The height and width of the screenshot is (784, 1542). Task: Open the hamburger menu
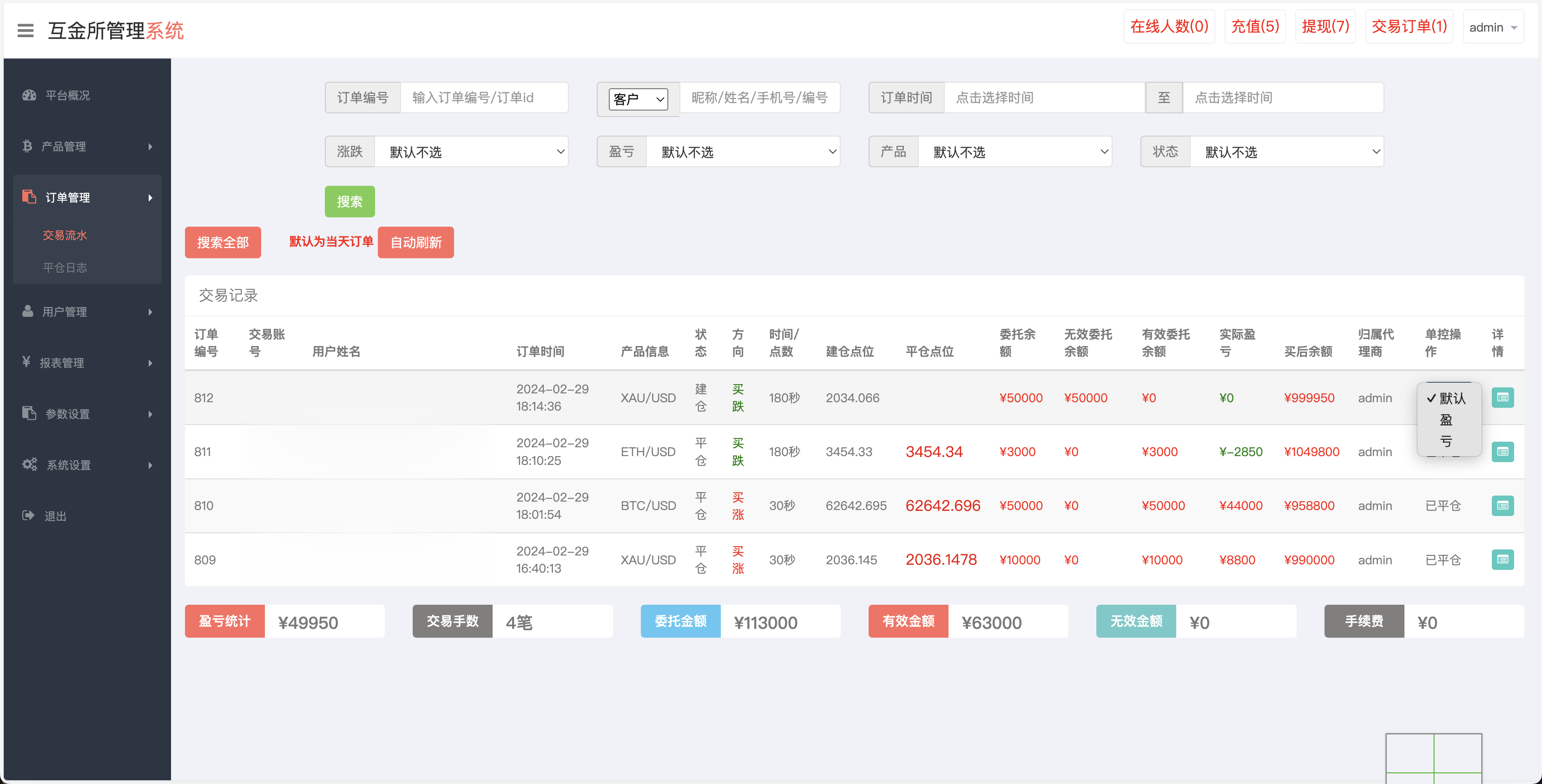[25, 30]
